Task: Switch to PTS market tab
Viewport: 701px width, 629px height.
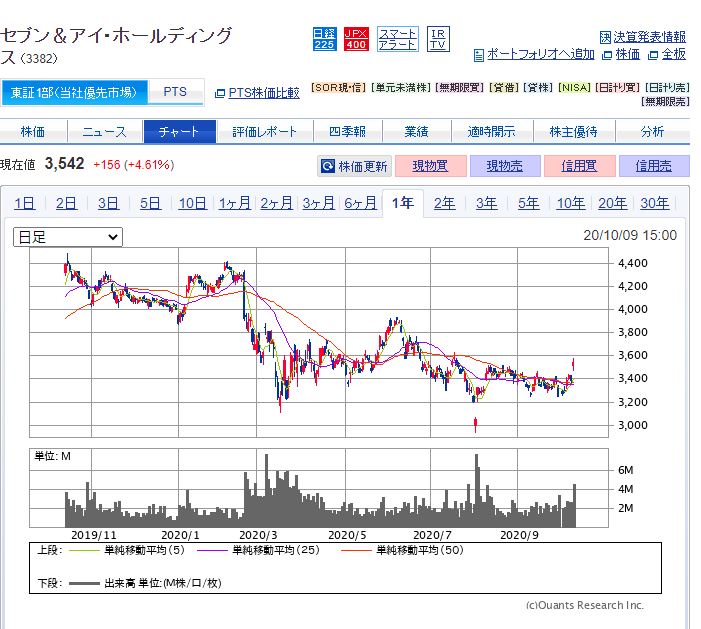Action: [x=175, y=92]
